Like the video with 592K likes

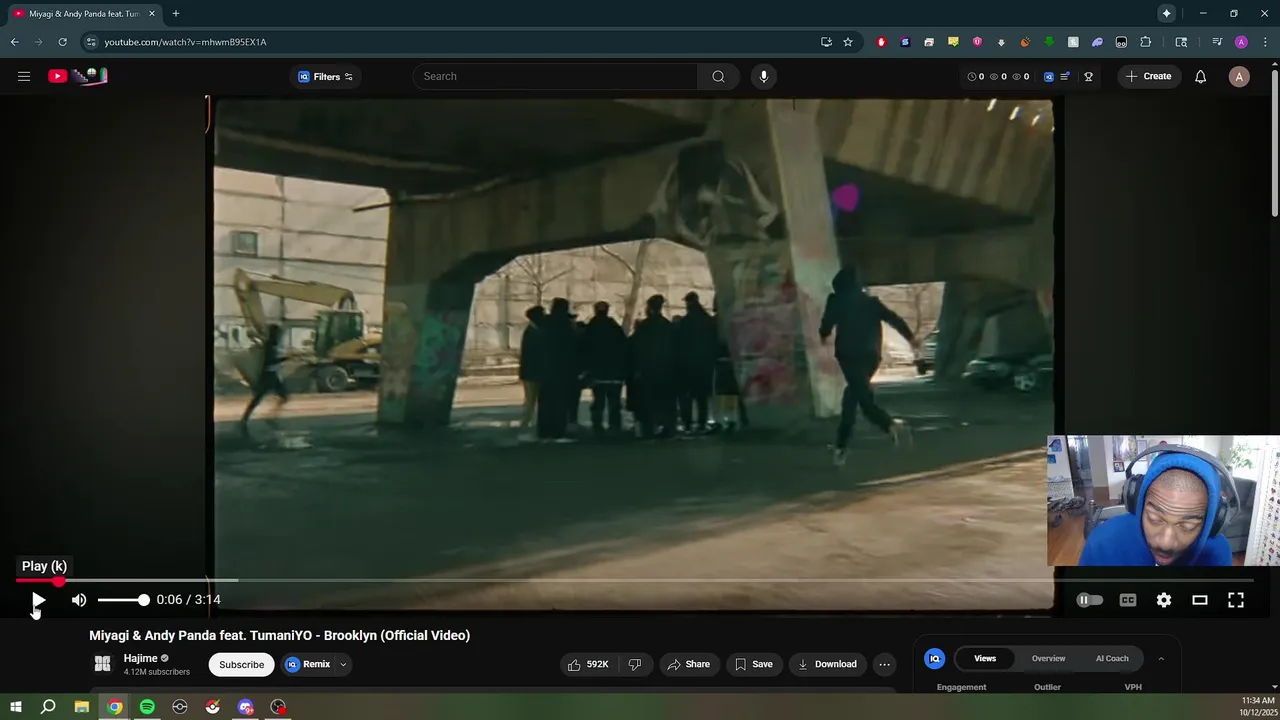[588, 664]
